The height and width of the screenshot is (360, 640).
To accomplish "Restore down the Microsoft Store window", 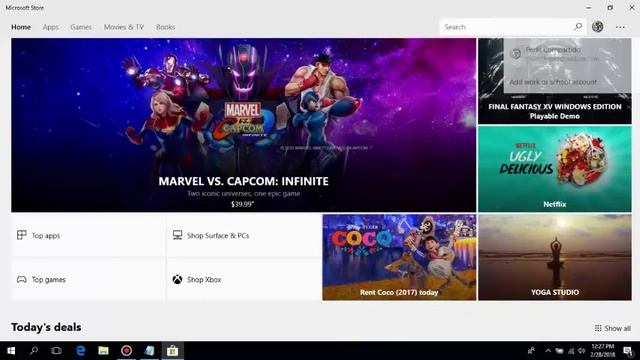I will tap(610, 7).
